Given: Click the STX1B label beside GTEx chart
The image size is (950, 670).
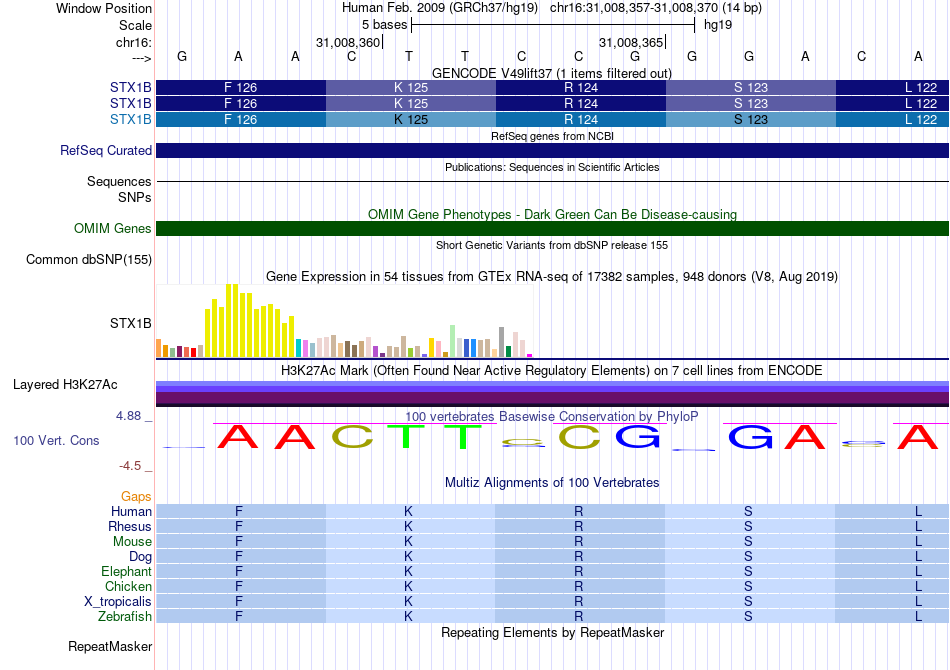Looking at the screenshot, I should point(130,323).
